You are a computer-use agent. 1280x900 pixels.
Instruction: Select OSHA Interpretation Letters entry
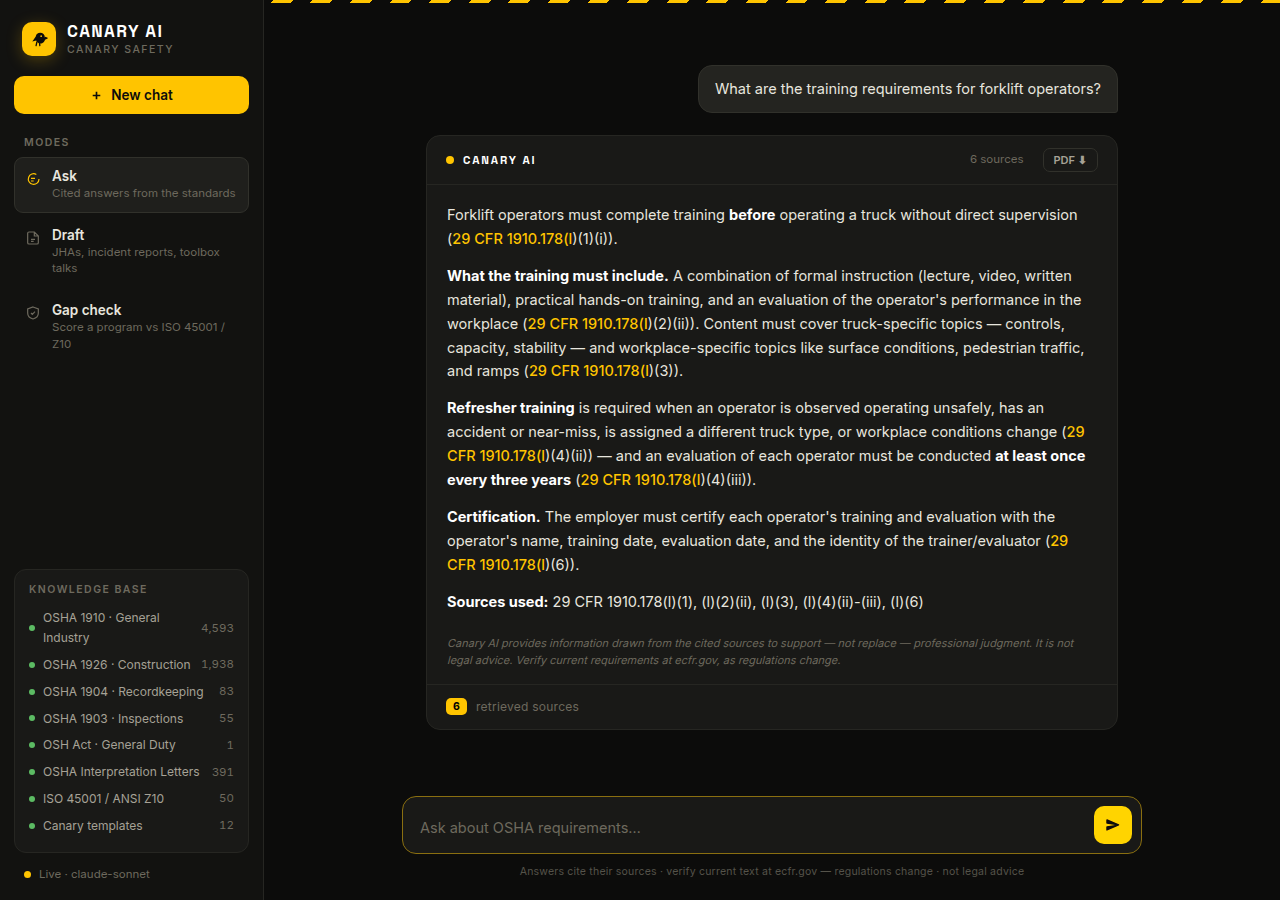(131, 772)
